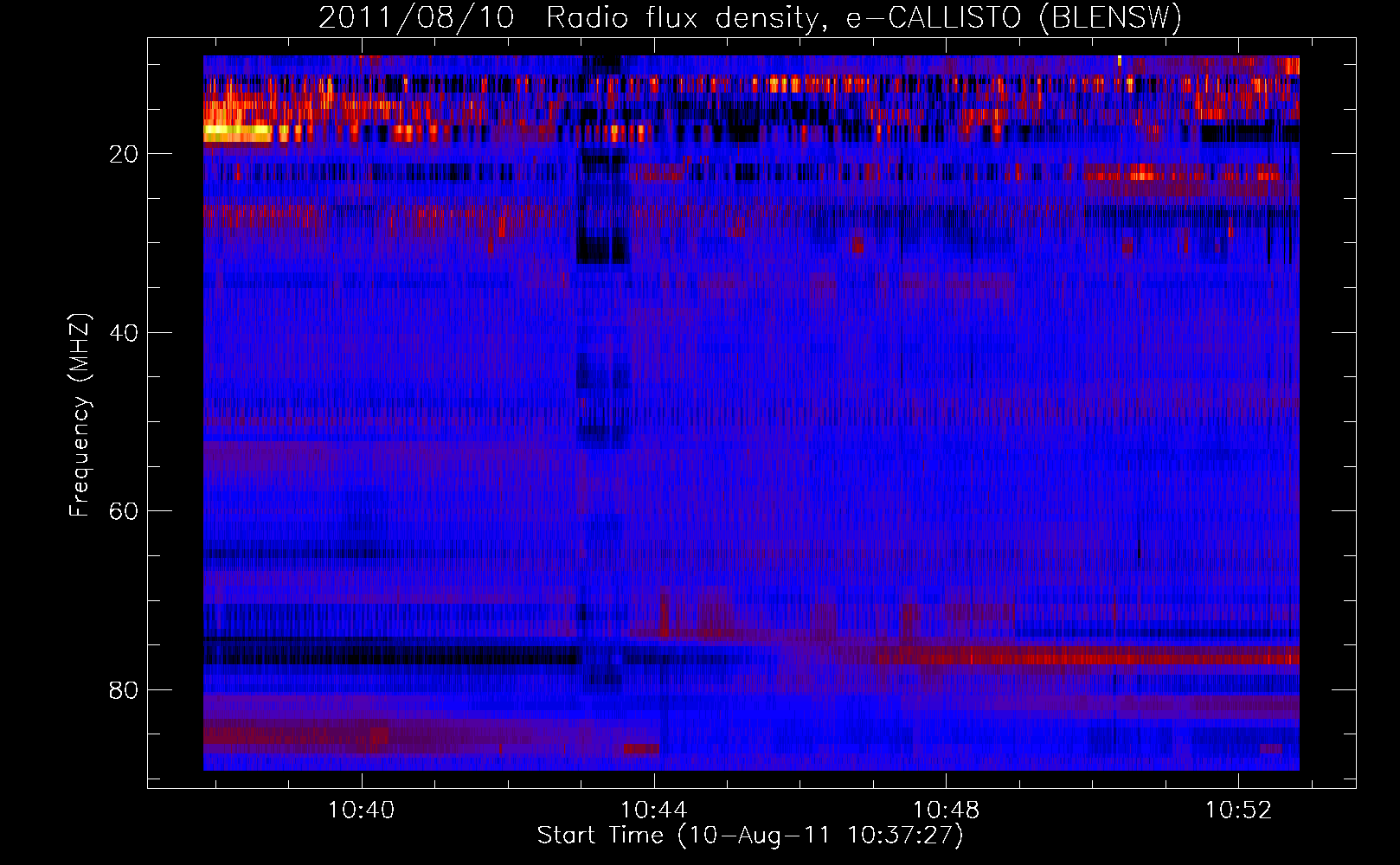The width and height of the screenshot is (1400, 865).
Task: Click the '80' frequency tick label
Action: [x=124, y=690]
